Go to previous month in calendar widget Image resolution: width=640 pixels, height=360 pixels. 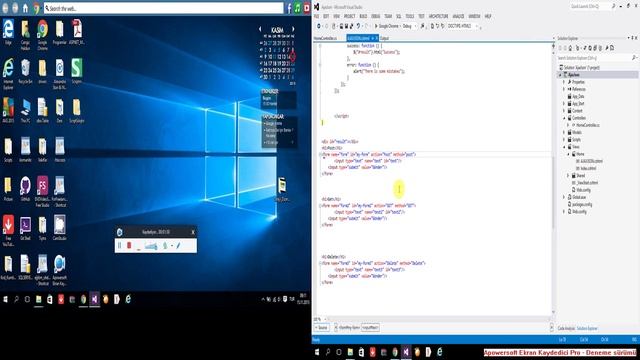pos(260,29)
